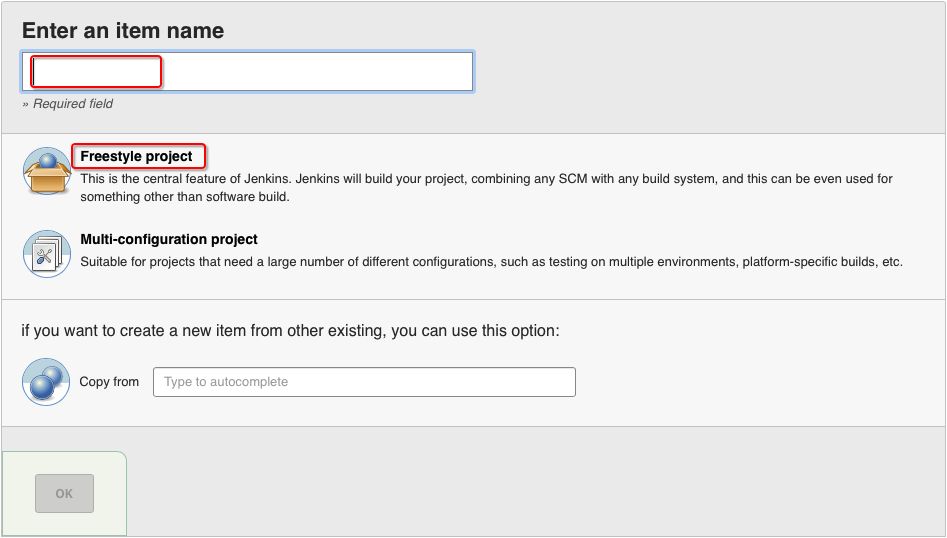This screenshot has height=538, width=947.
Task: Click the '» Required field' notice
Action: click(67, 104)
